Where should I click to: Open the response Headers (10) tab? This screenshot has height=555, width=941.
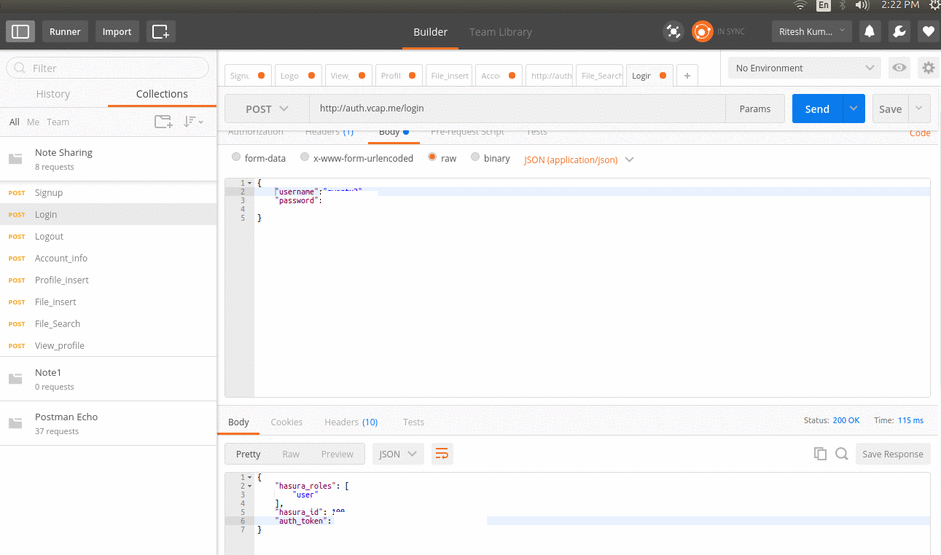pos(351,422)
